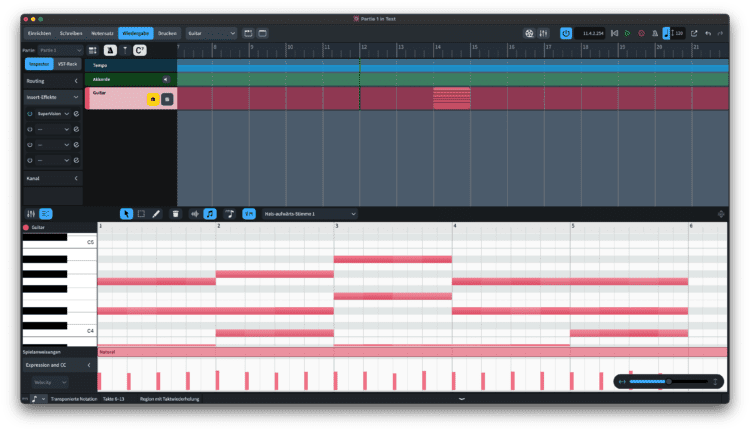Image resolution: width=750 pixels, height=431 pixels.
Task: Toggle the speaker audition notes icon
Action: tap(195, 214)
